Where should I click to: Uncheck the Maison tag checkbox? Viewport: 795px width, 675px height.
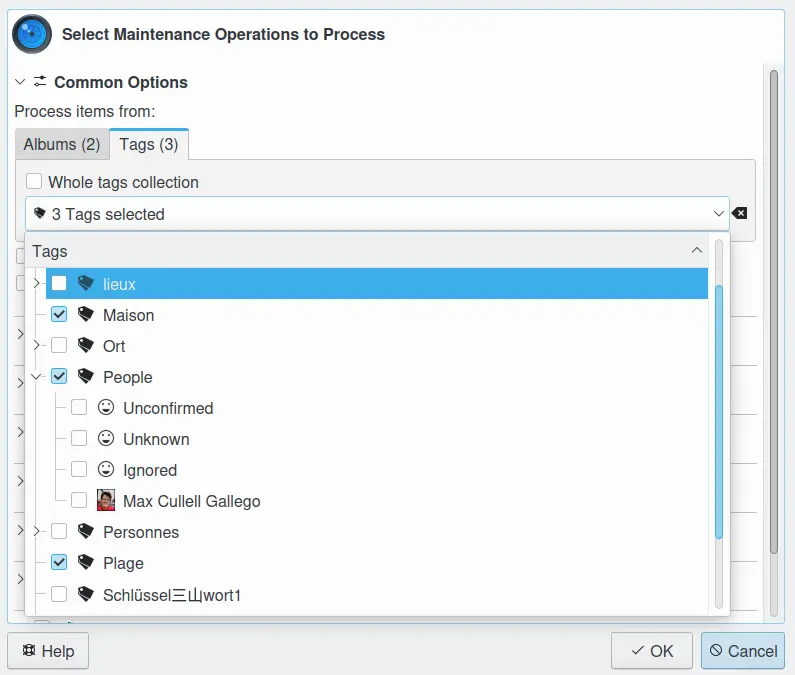pyautogui.click(x=59, y=315)
